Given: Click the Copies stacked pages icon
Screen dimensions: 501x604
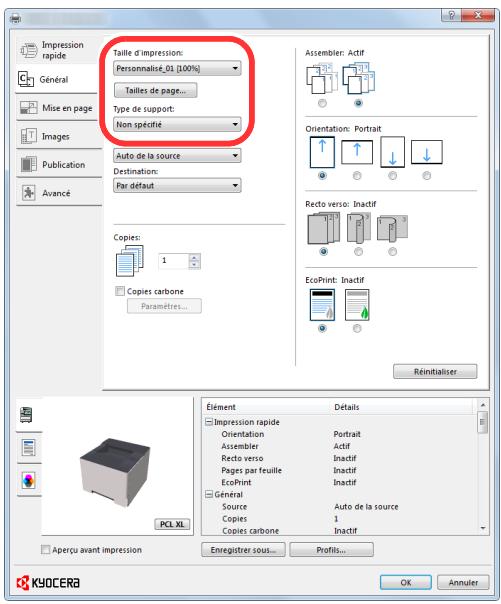Looking at the screenshot, I should point(130,261).
